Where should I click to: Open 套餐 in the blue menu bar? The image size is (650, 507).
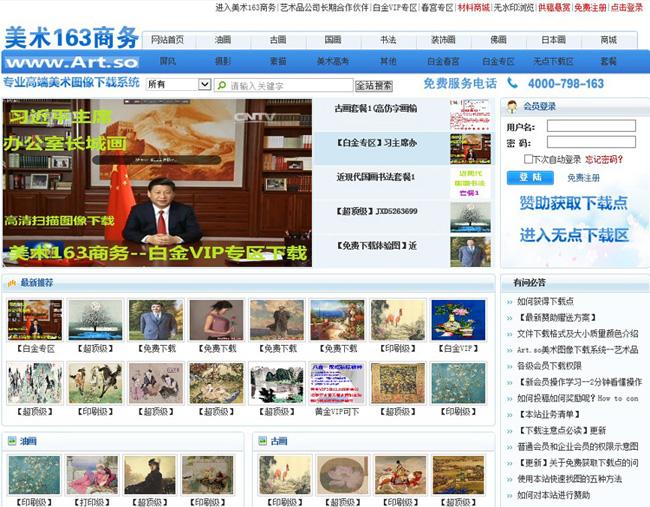tap(609, 61)
